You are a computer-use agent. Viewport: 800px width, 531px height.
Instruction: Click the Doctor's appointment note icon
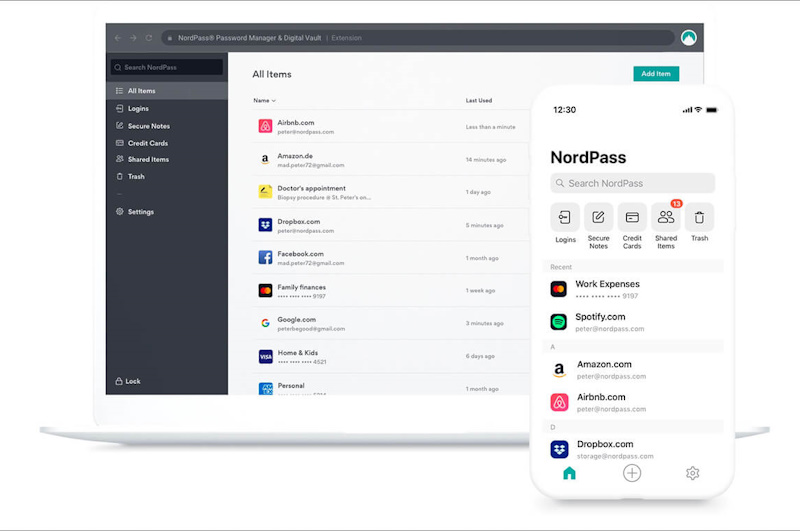click(x=265, y=192)
